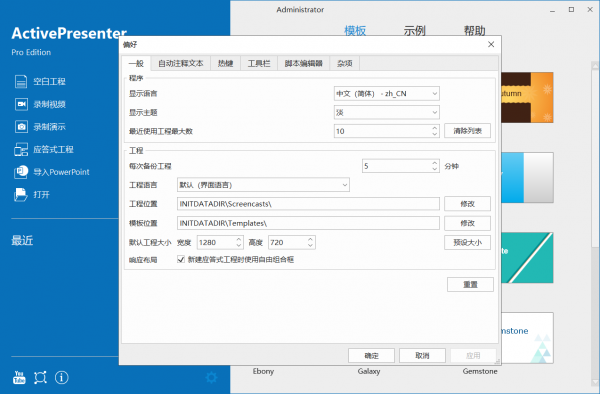The width and height of the screenshot is (600, 394).
Task: Switch to the script editor tab (脚本编辑器)
Action: tap(303, 63)
